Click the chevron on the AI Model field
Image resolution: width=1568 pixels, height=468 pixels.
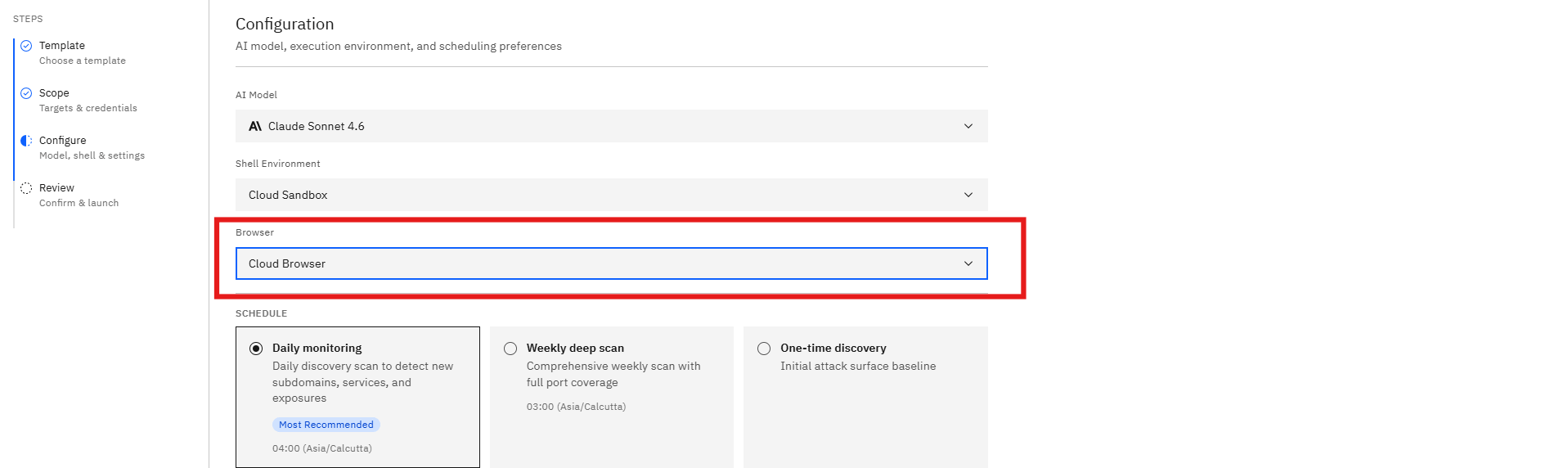pos(968,126)
